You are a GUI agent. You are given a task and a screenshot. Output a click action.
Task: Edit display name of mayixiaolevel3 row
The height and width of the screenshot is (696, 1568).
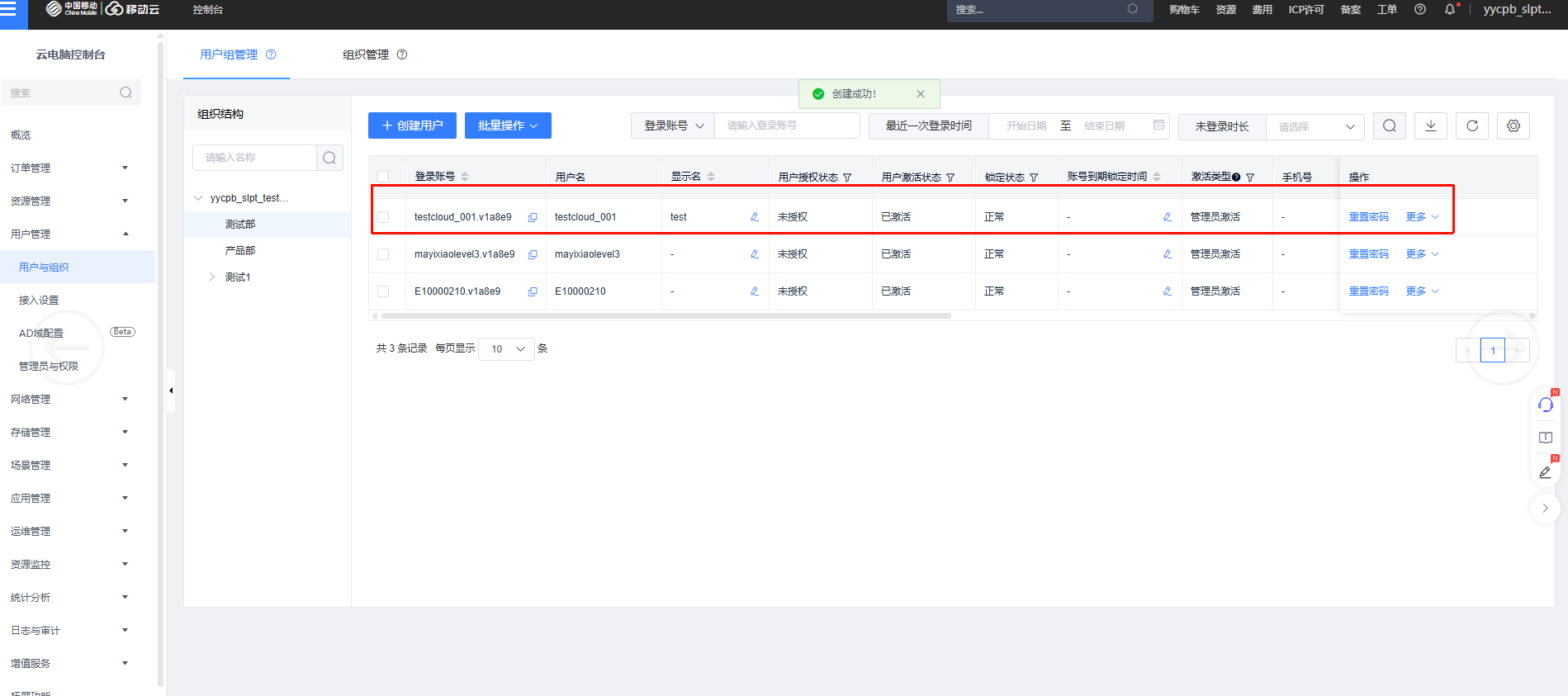point(755,254)
